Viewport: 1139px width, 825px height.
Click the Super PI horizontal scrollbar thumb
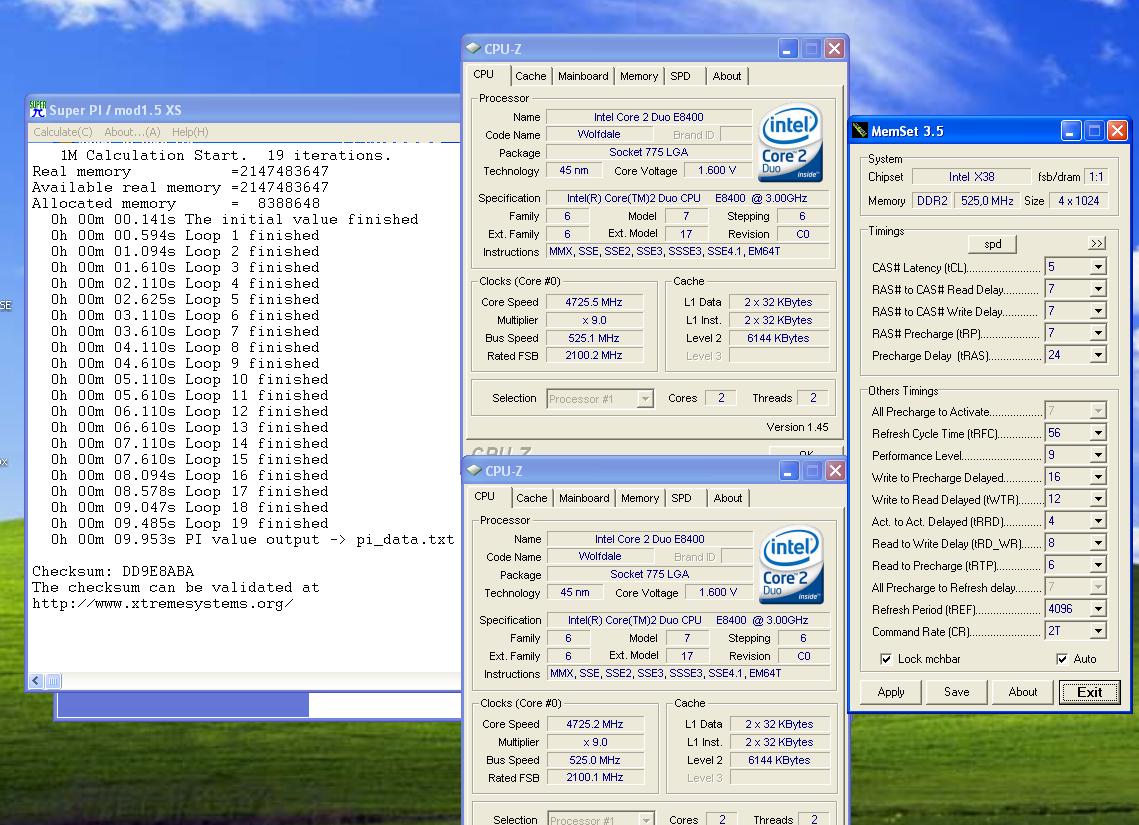pyautogui.click(x=53, y=680)
